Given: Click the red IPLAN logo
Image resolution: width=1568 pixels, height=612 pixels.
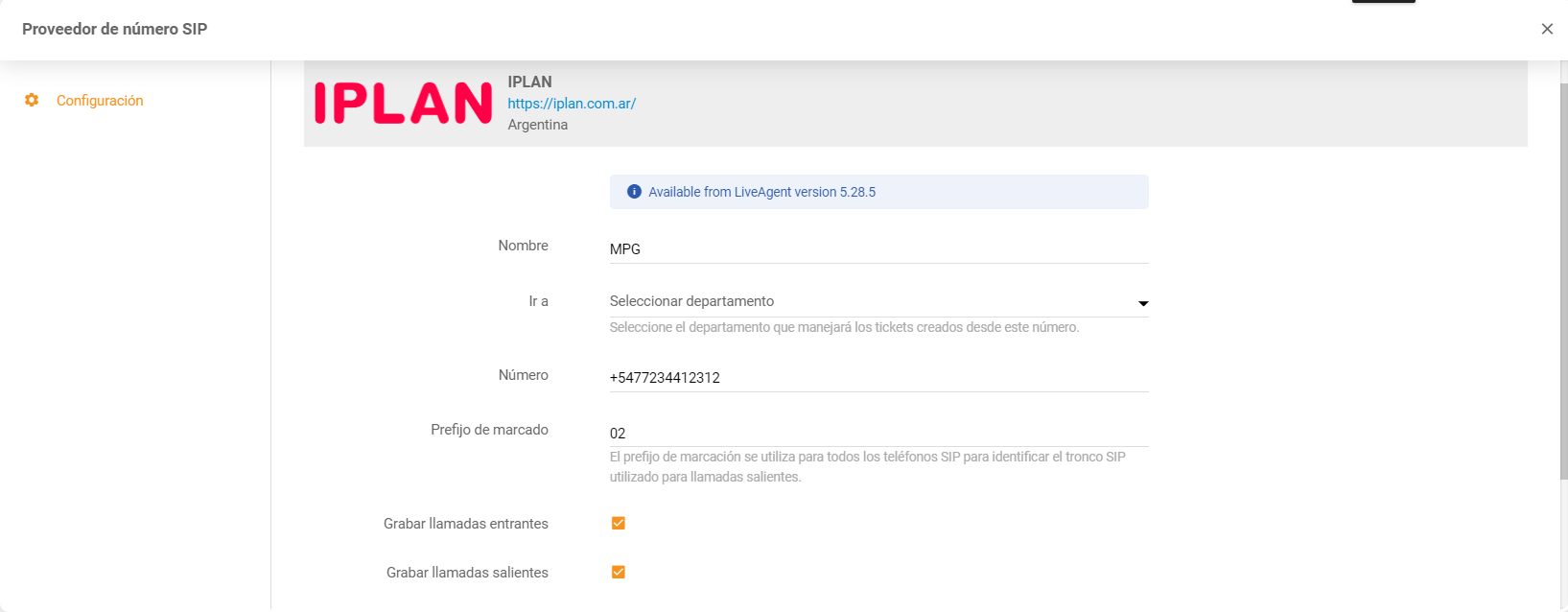Looking at the screenshot, I should (x=403, y=103).
